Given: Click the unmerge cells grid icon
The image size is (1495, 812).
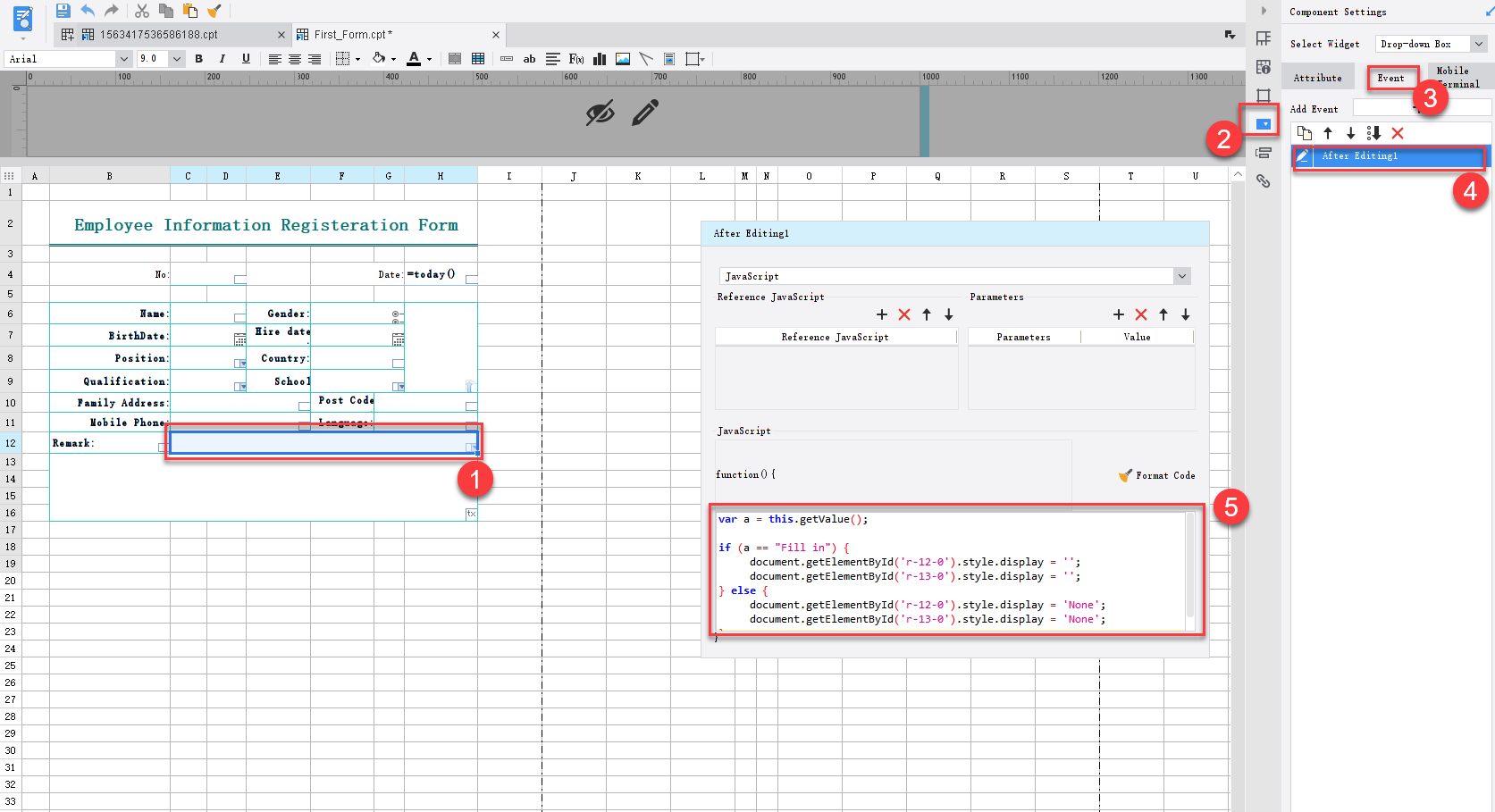Looking at the screenshot, I should (x=478, y=59).
